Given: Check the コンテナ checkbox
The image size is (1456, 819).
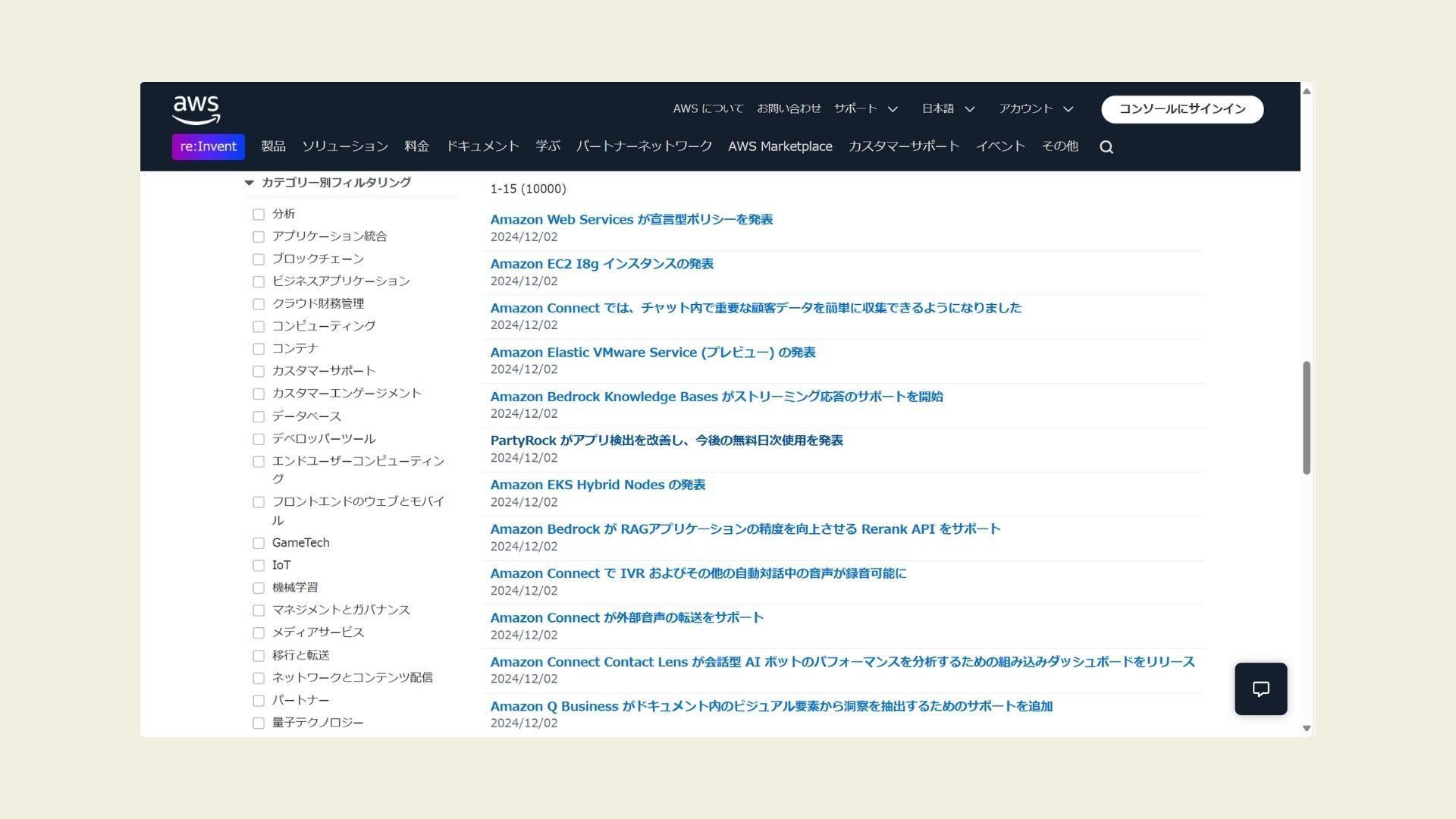Looking at the screenshot, I should [x=259, y=349].
